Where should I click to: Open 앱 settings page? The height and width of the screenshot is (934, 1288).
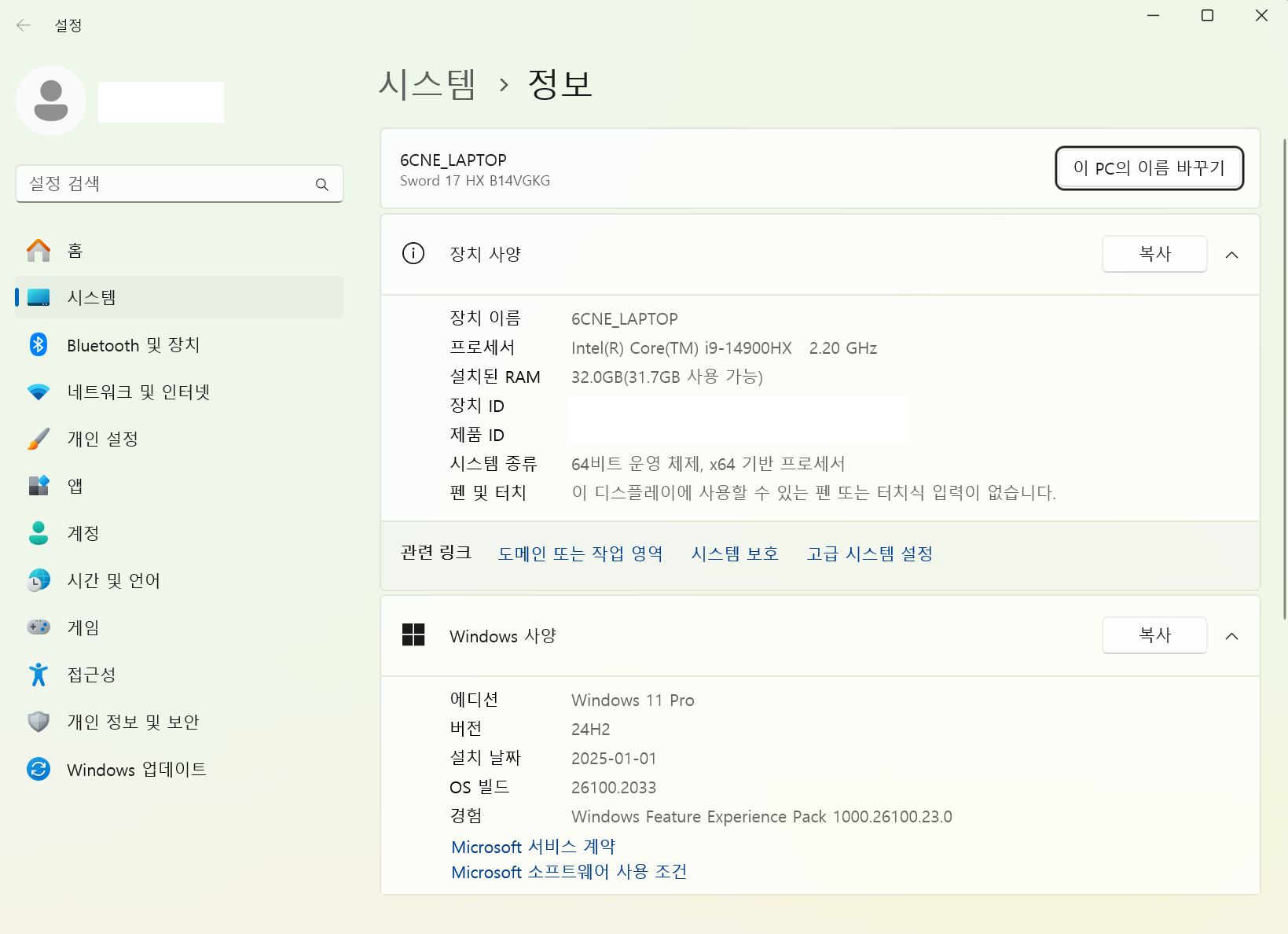tap(180, 486)
